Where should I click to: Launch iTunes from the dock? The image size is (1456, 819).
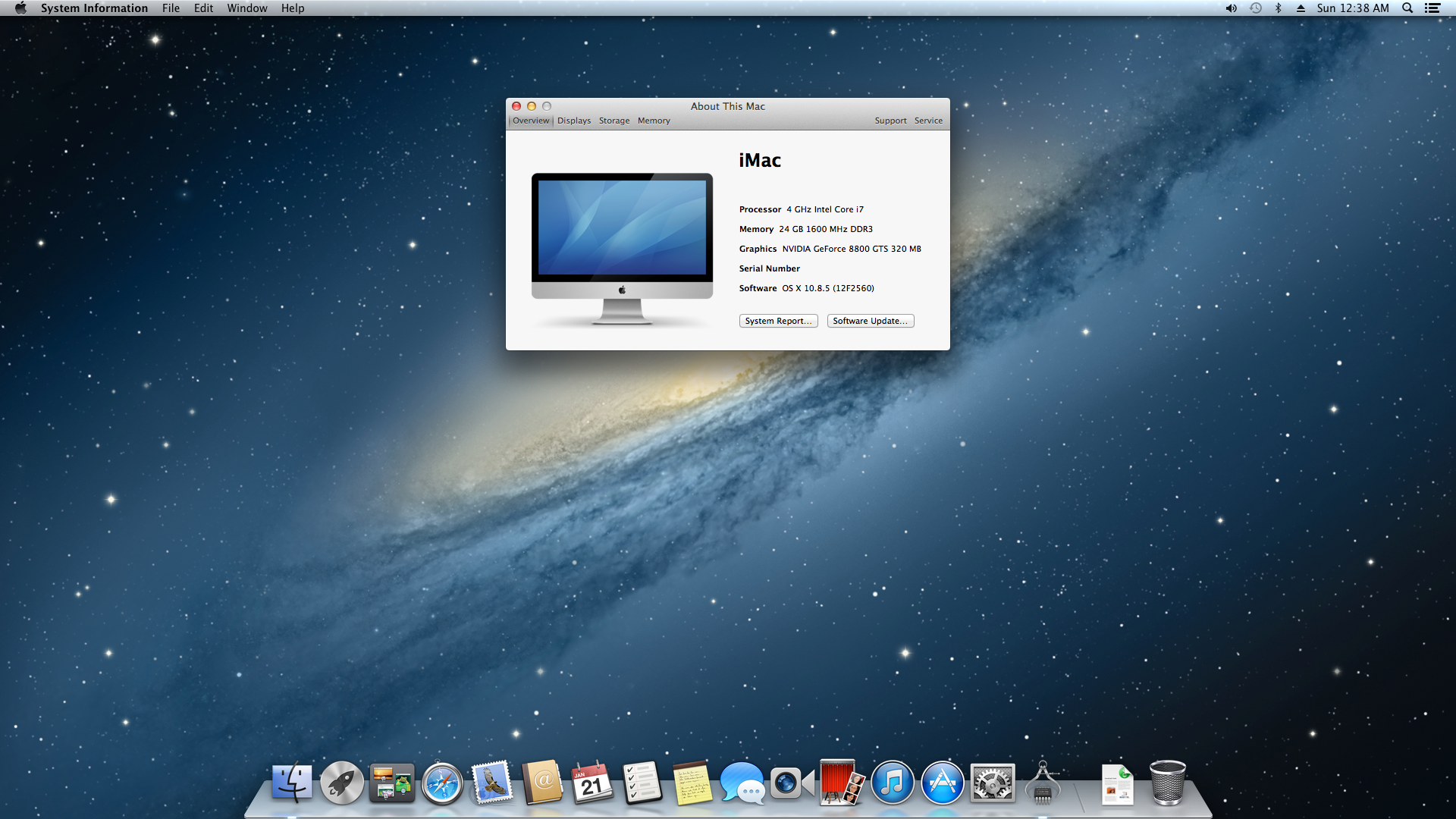(x=892, y=783)
